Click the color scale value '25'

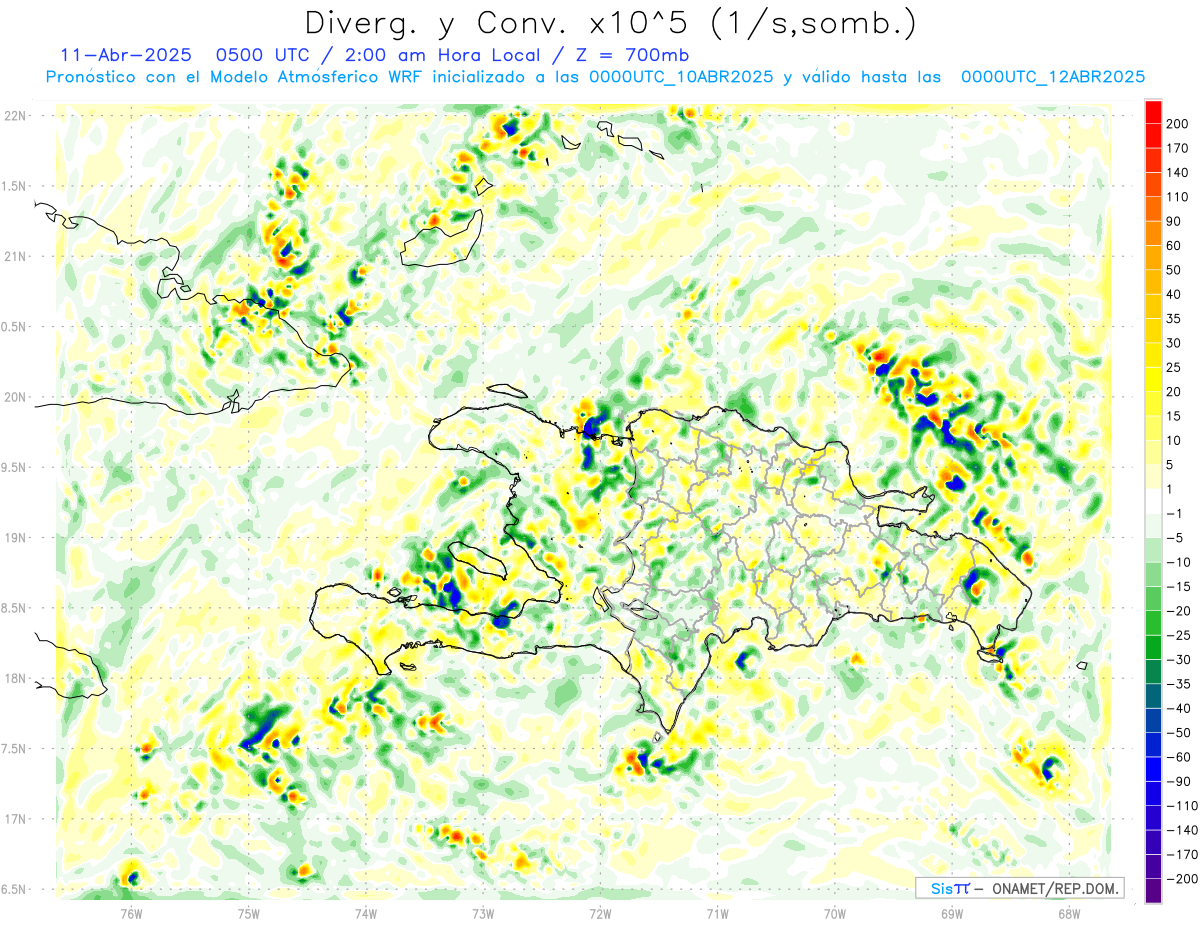click(x=1175, y=367)
